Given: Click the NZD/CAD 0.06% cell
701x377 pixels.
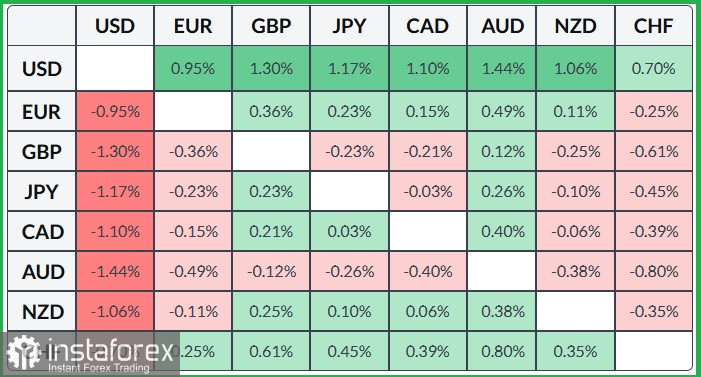Looking at the screenshot, I should [428, 312].
